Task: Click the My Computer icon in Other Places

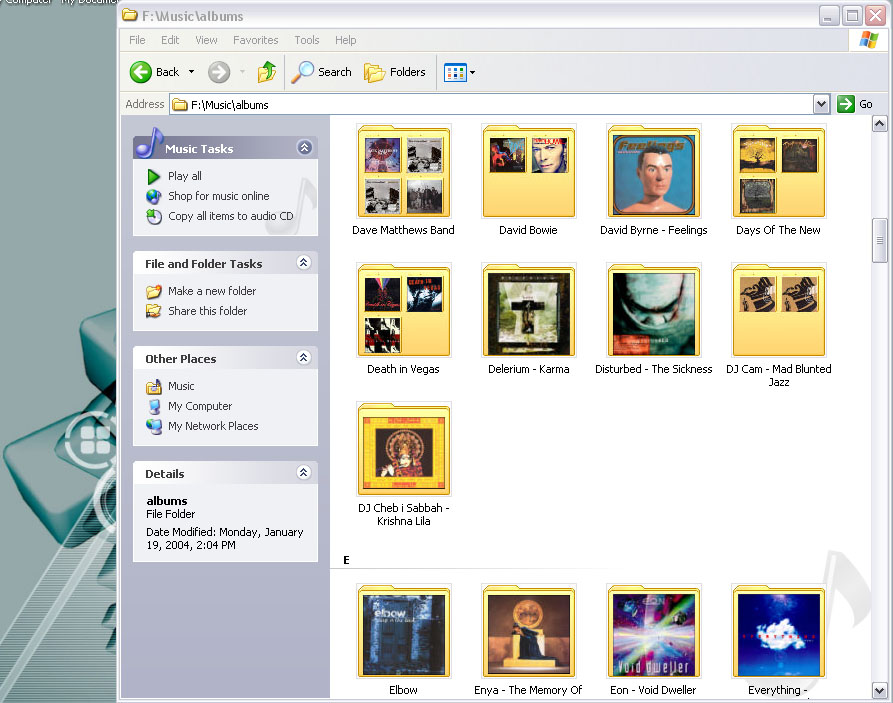Action: (x=154, y=407)
